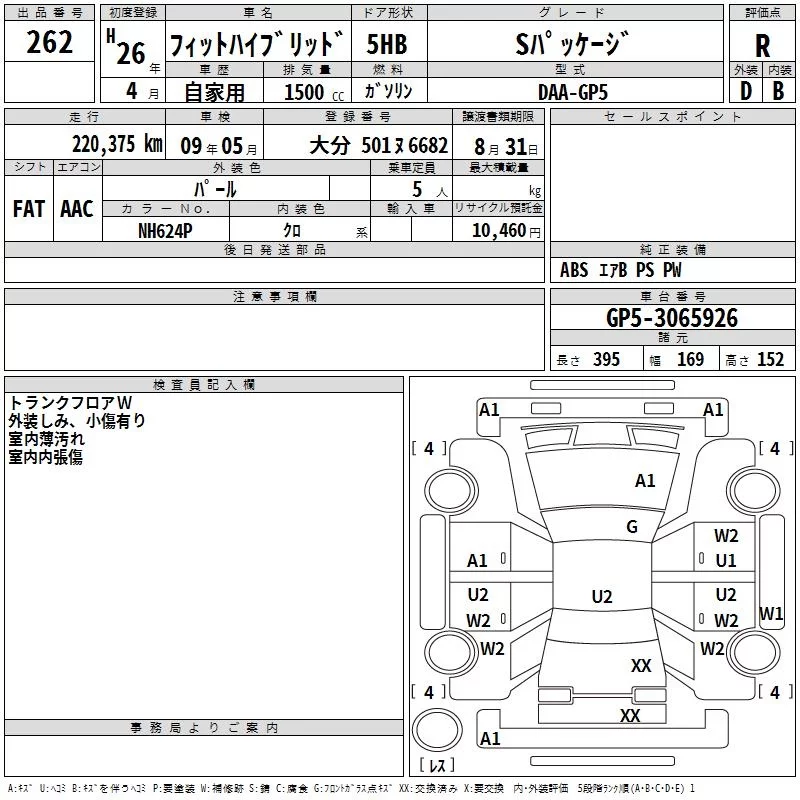Click the note 室内内張傷

click(x=45, y=457)
